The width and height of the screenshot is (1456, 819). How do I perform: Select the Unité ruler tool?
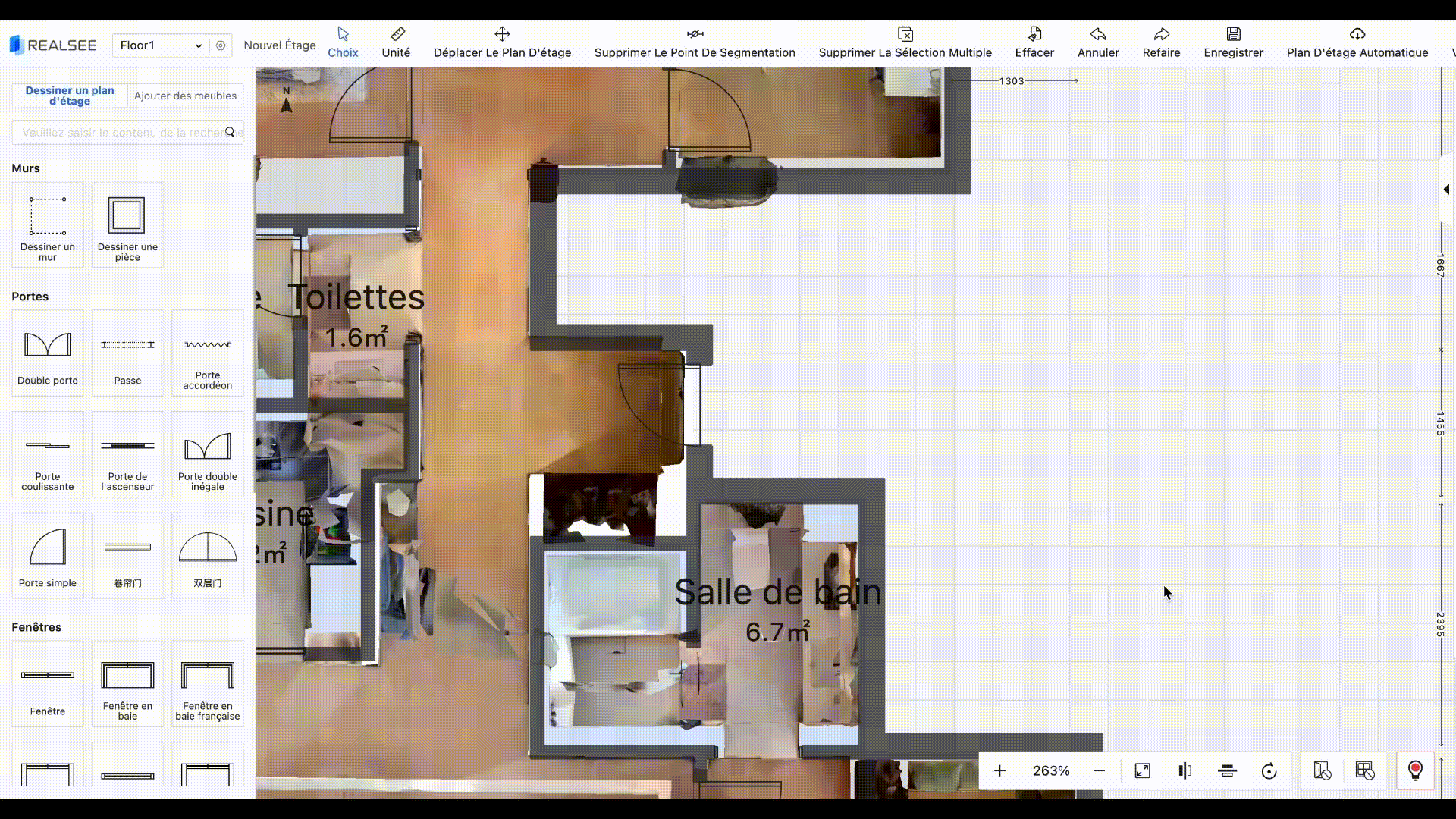coord(396,42)
